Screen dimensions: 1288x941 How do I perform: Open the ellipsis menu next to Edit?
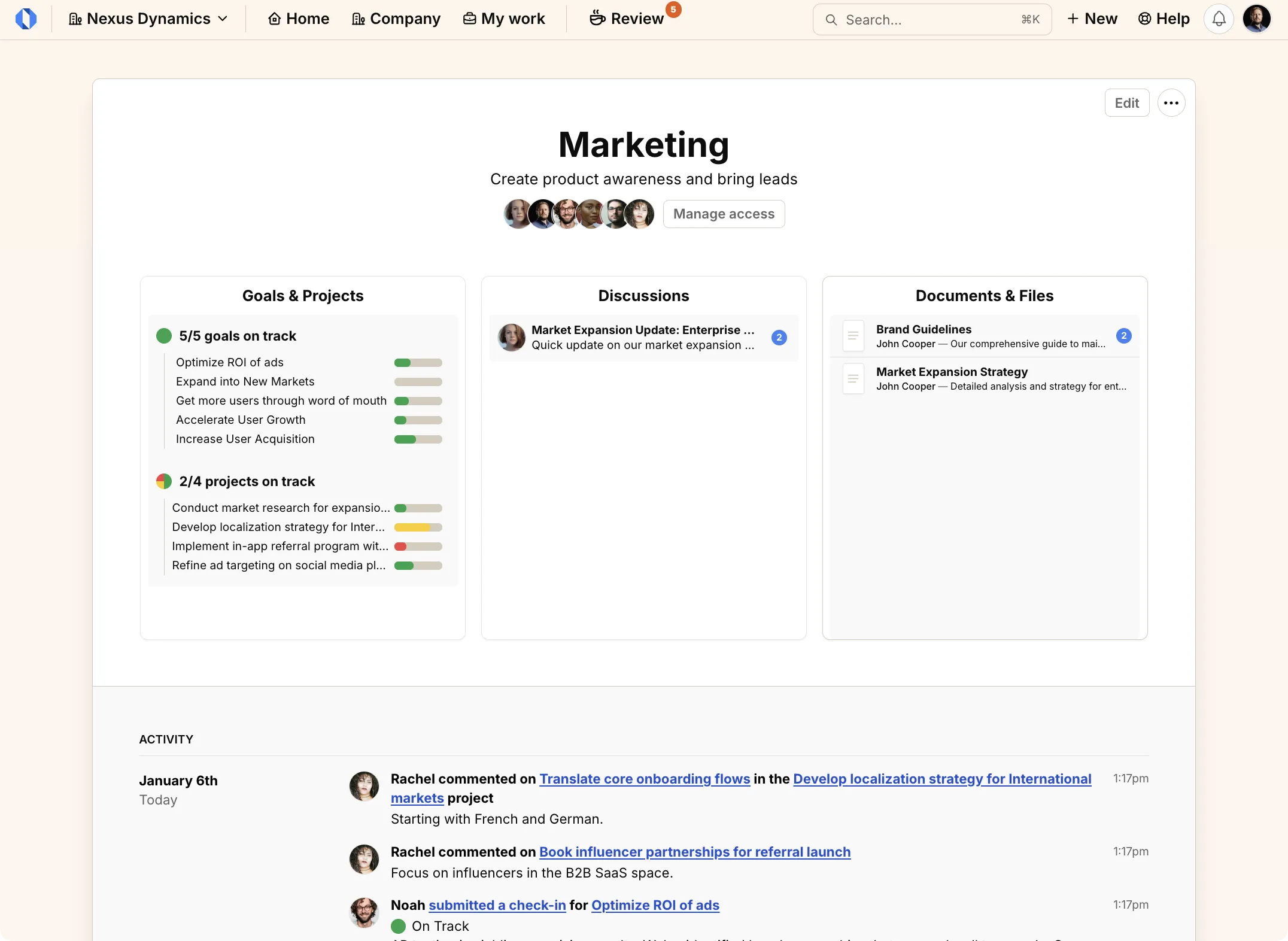[1171, 102]
